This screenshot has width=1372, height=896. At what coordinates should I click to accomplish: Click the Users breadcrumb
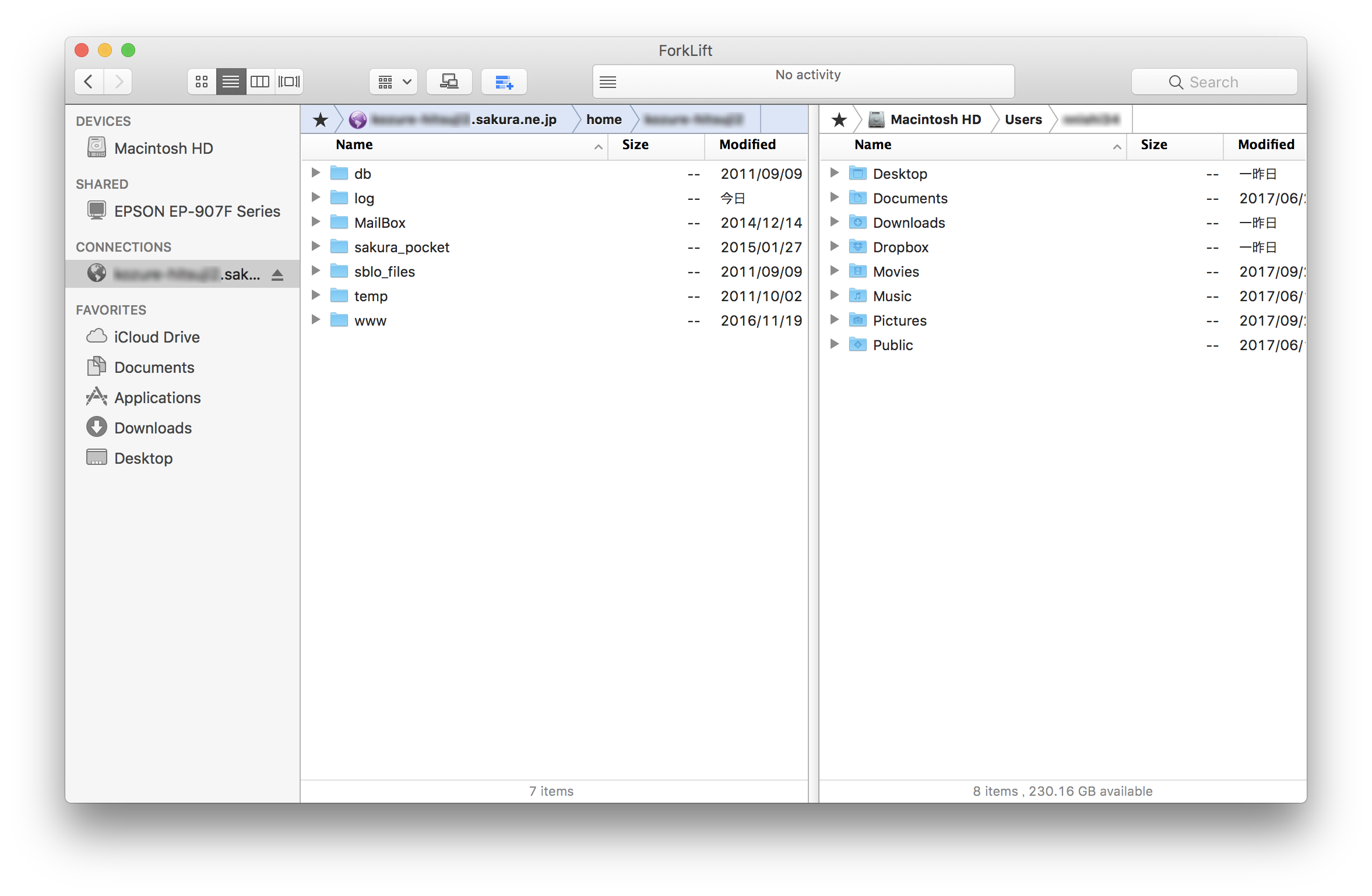click(x=1023, y=119)
